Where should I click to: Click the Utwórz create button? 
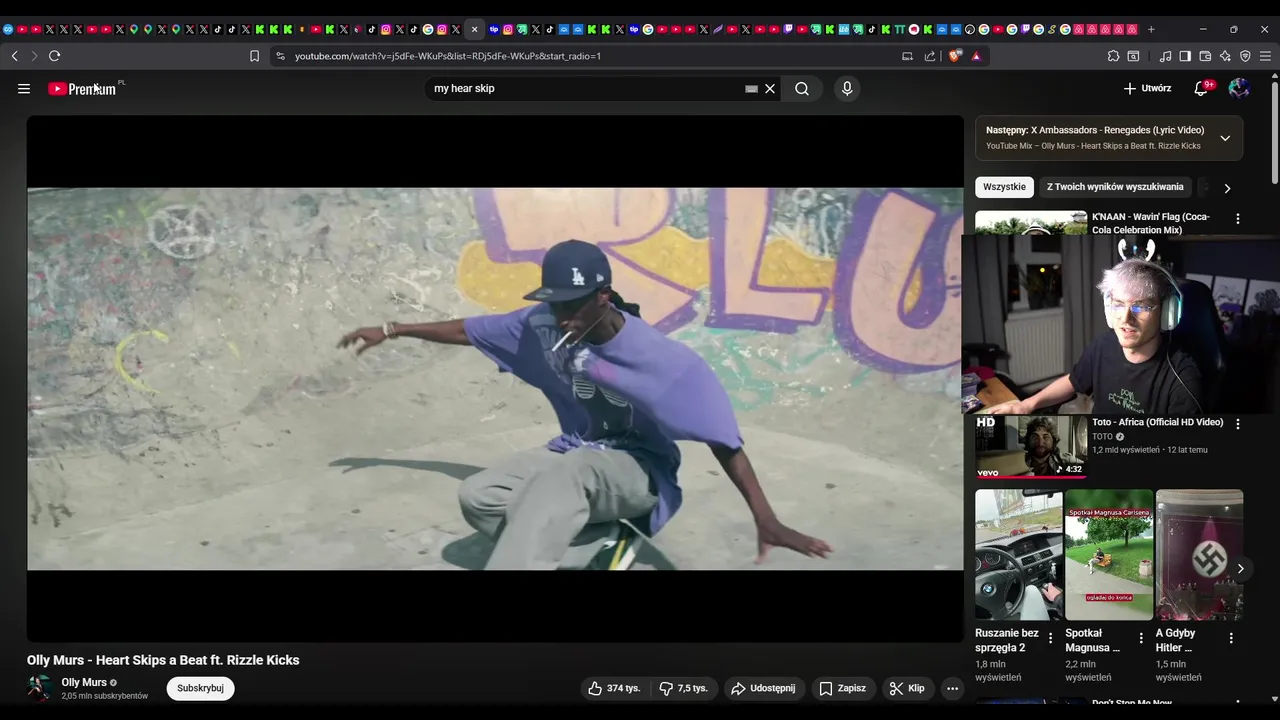coord(1147,89)
